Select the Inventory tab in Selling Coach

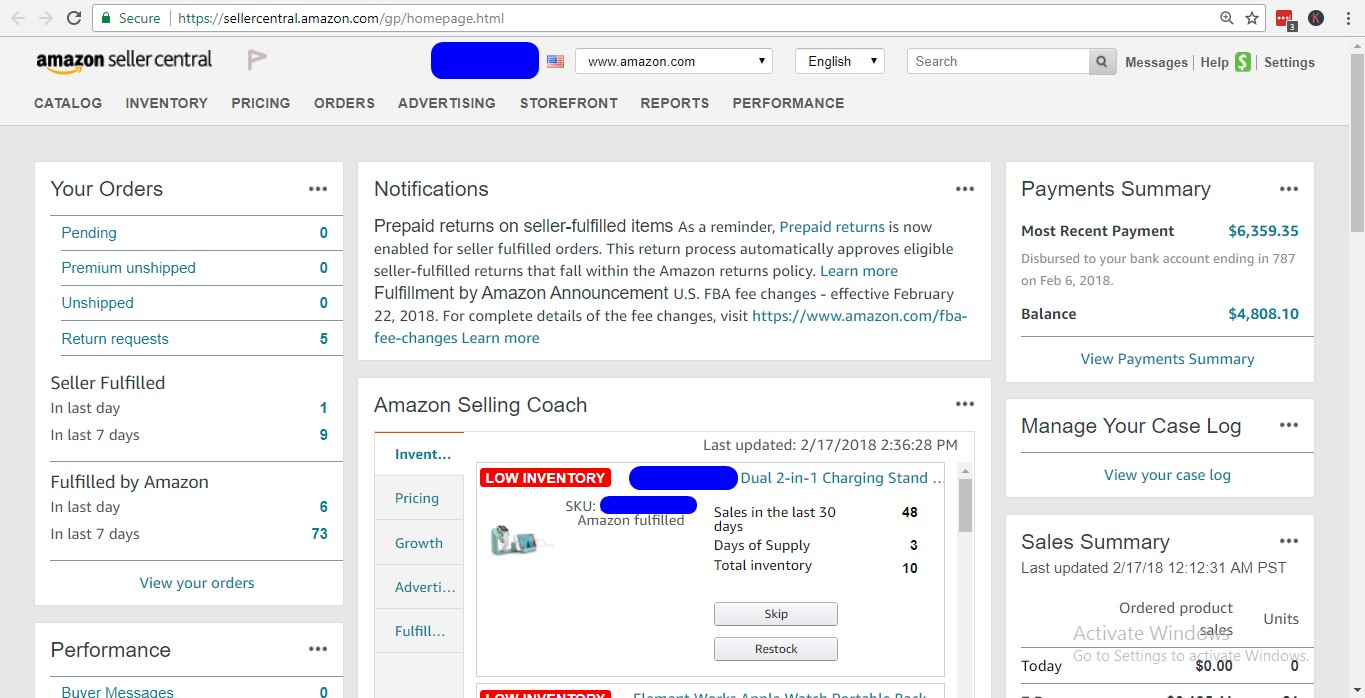419,454
